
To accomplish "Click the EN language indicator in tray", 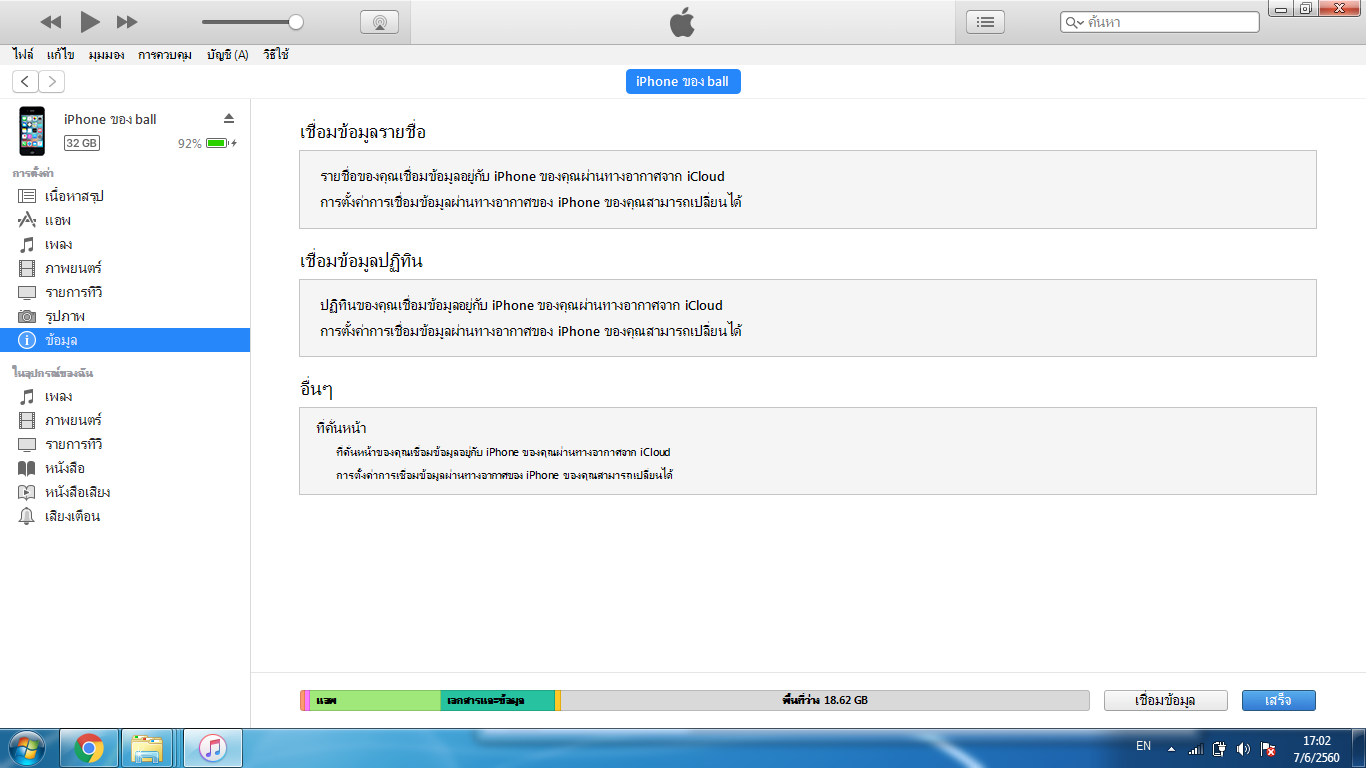I will pos(1144,746).
